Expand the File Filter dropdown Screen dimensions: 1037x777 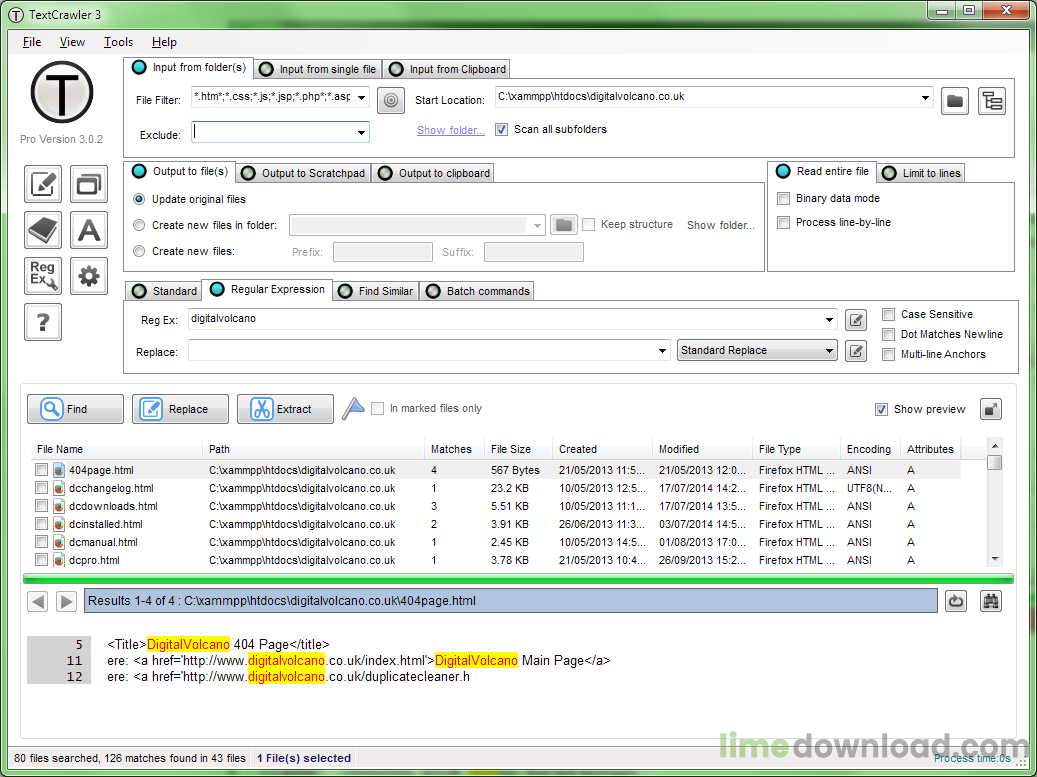pos(362,98)
